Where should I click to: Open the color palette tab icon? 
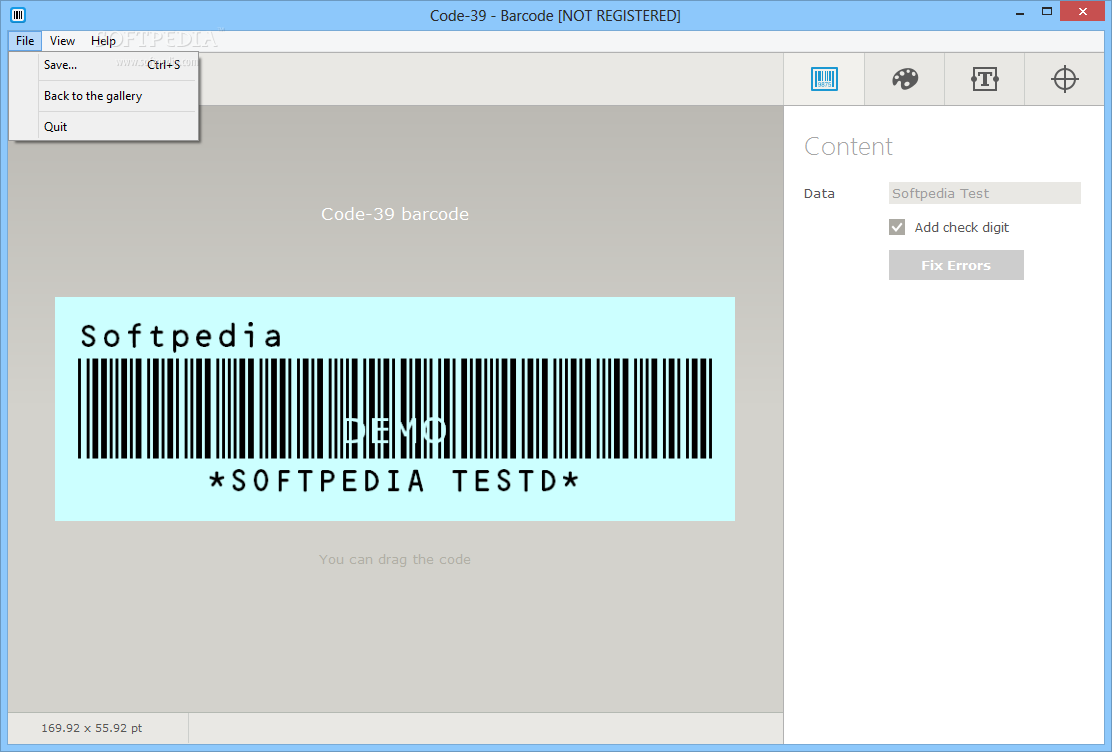tap(904, 79)
